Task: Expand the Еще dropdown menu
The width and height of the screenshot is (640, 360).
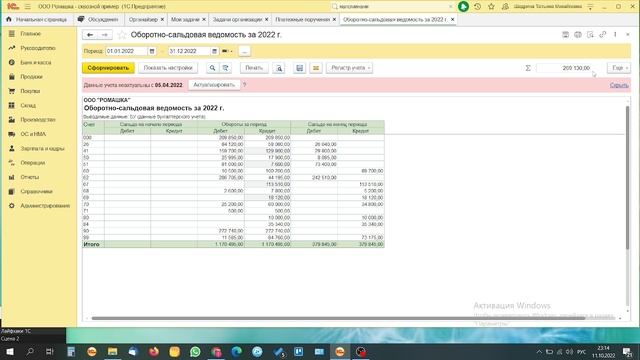Action: pos(619,68)
